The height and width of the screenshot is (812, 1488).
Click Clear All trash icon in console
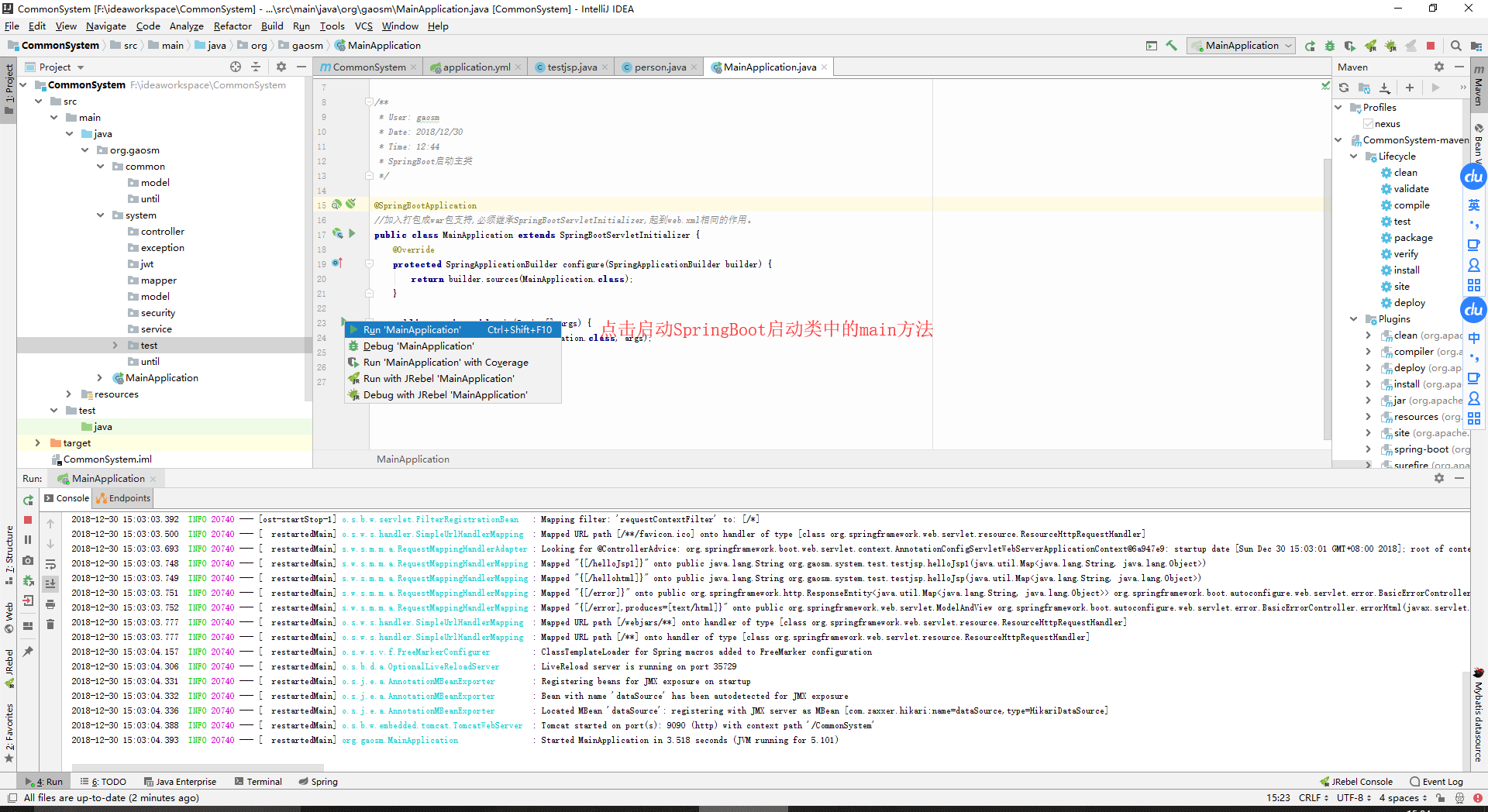pyautogui.click(x=50, y=624)
